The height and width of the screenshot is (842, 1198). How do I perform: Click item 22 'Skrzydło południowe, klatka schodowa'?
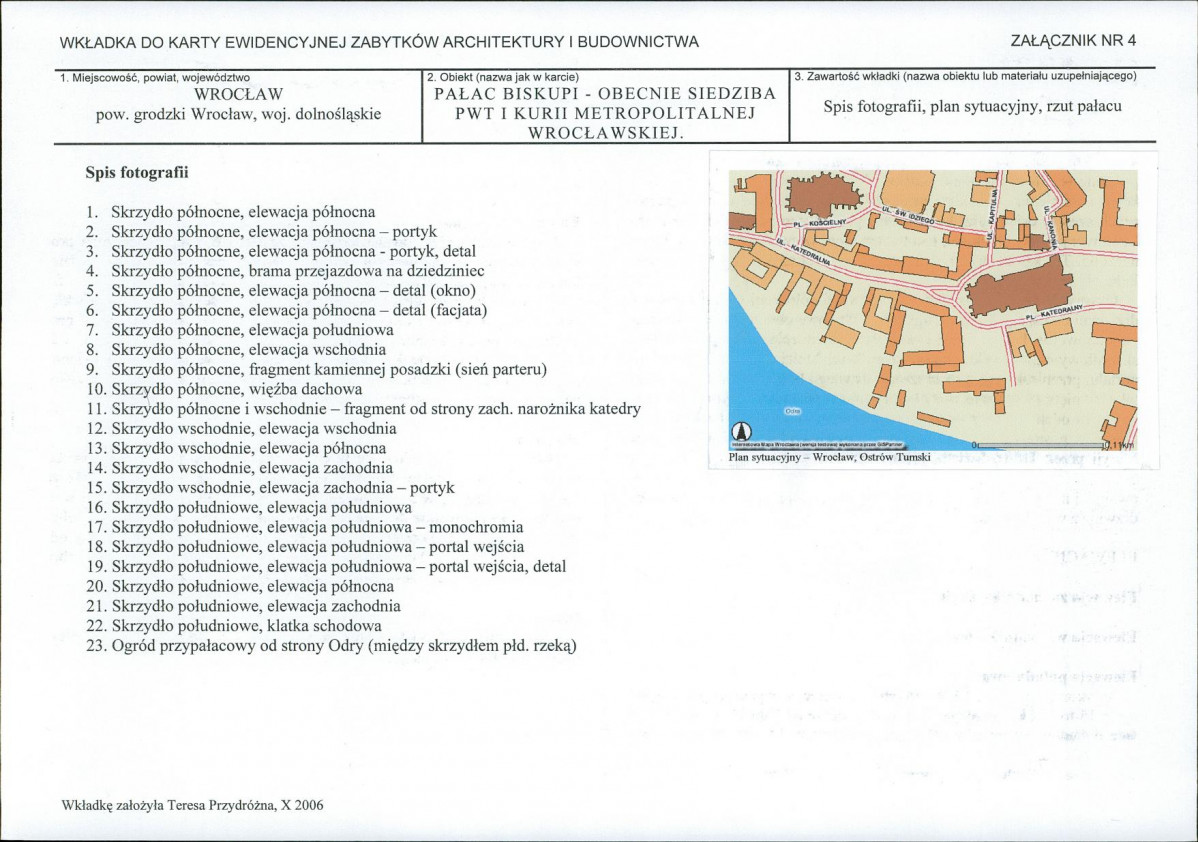[x=247, y=627]
